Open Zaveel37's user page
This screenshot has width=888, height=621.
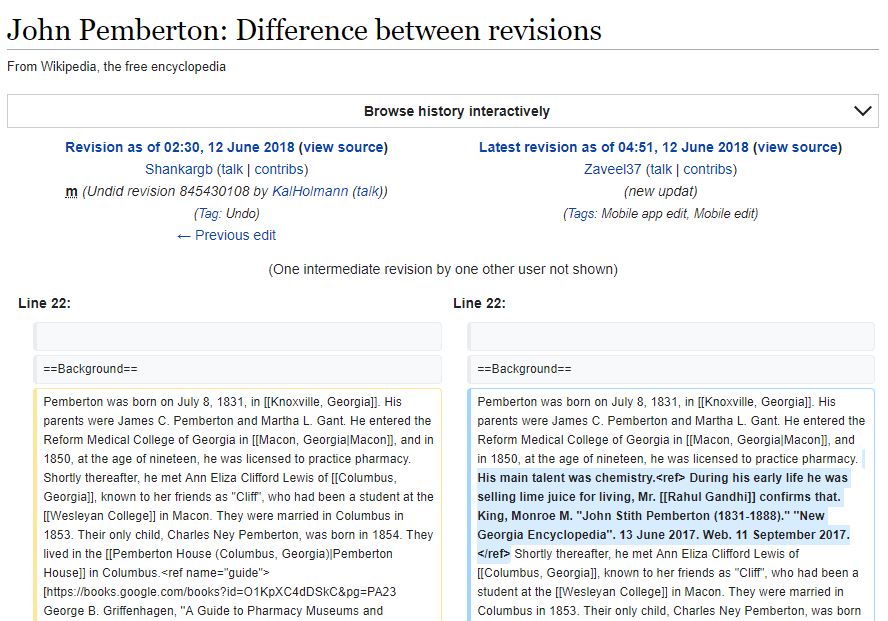(612, 169)
